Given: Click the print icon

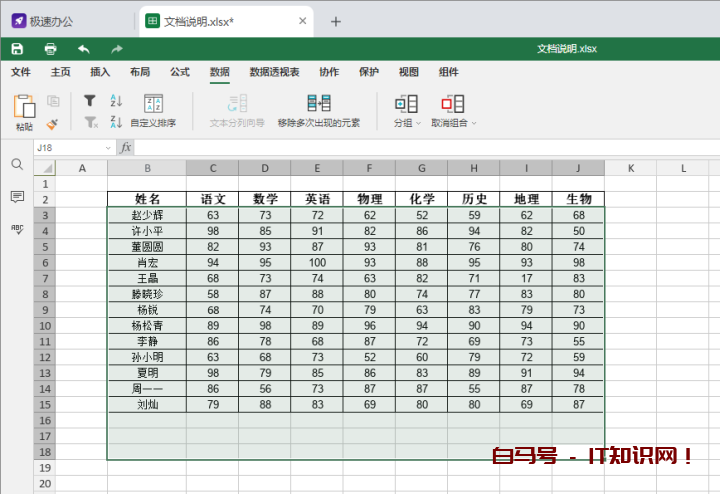Looking at the screenshot, I should (51, 49).
